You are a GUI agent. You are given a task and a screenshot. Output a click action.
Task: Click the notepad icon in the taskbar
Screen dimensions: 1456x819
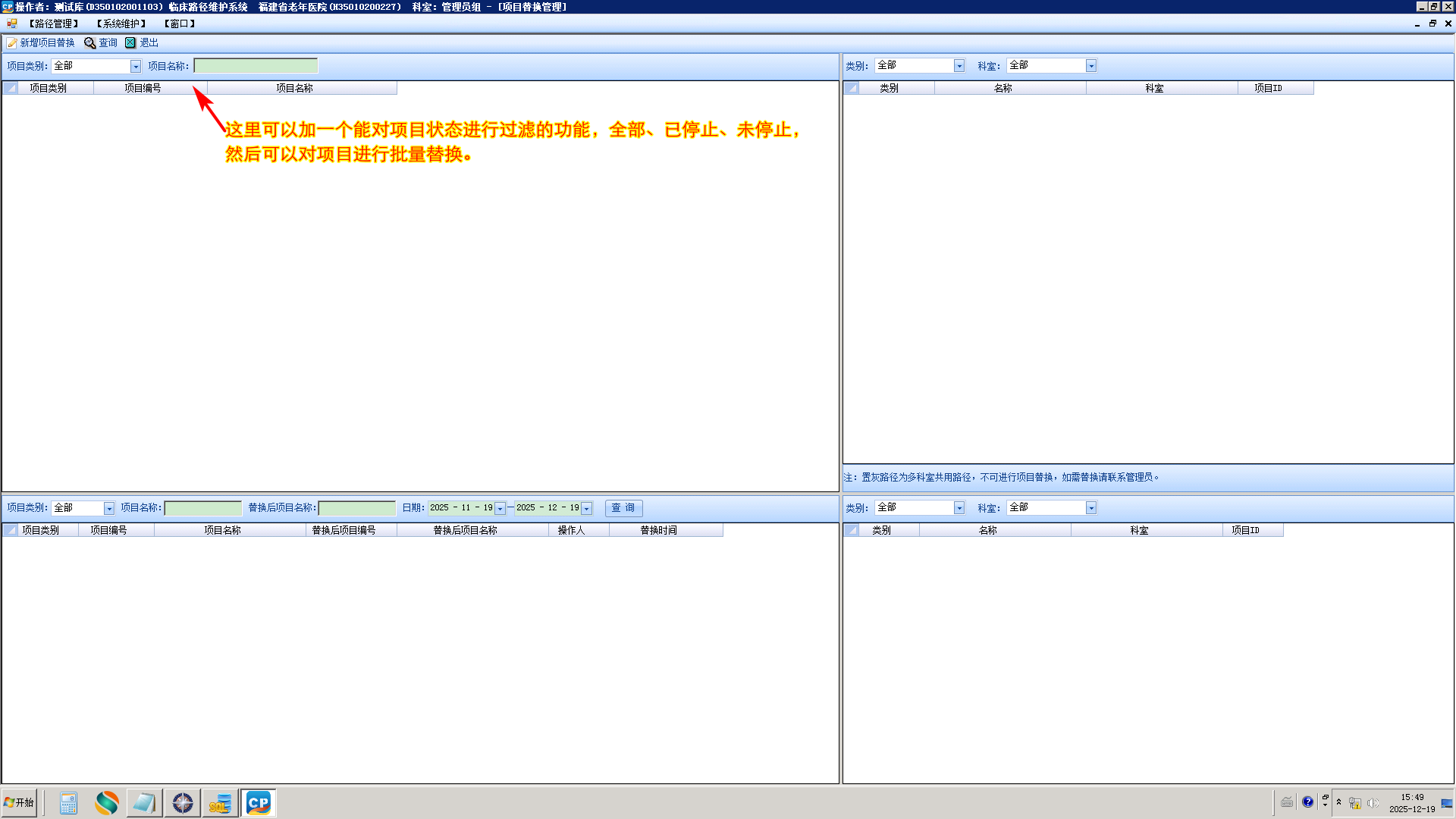143,803
